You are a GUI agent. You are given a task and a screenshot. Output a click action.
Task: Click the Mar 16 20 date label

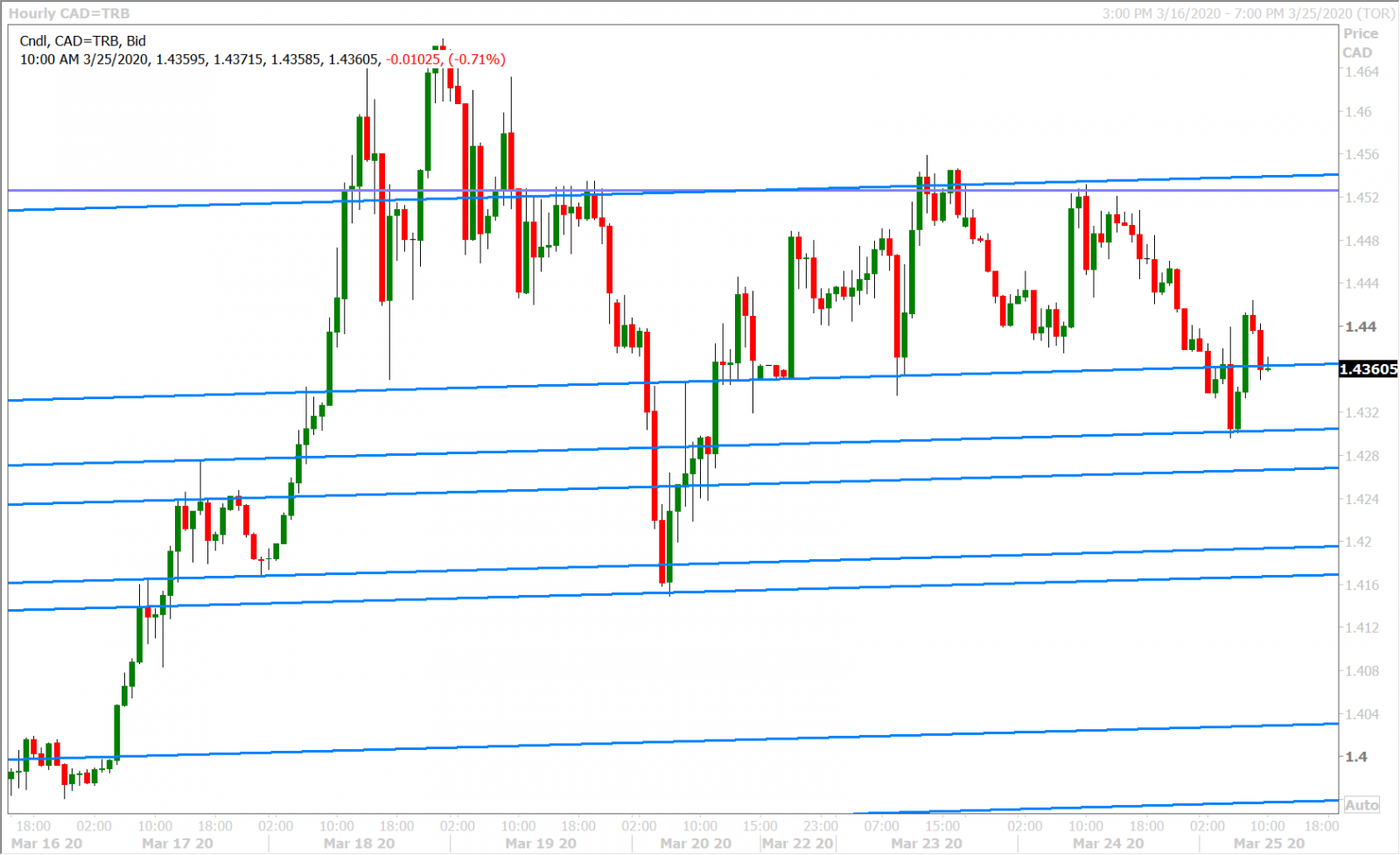coord(46,844)
